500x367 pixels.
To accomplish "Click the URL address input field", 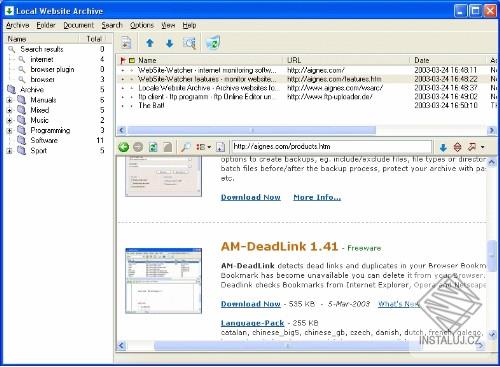I will 332,147.
